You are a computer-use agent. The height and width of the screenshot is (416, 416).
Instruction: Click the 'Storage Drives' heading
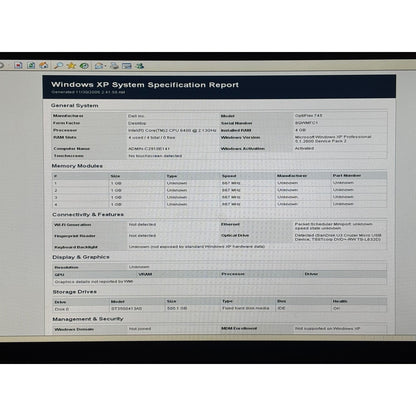(75, 292)
